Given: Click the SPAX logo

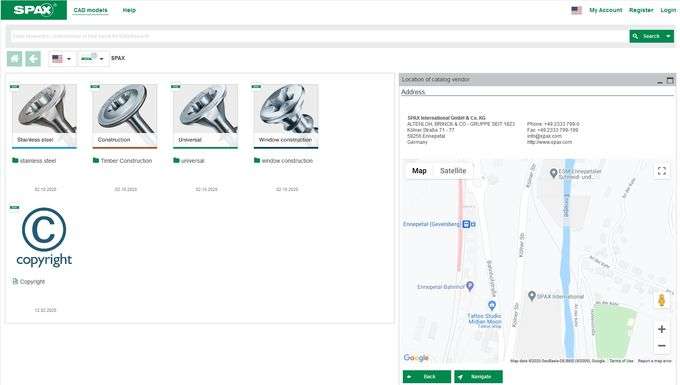Looking at the screenshot, I should (x=34, y=10).
